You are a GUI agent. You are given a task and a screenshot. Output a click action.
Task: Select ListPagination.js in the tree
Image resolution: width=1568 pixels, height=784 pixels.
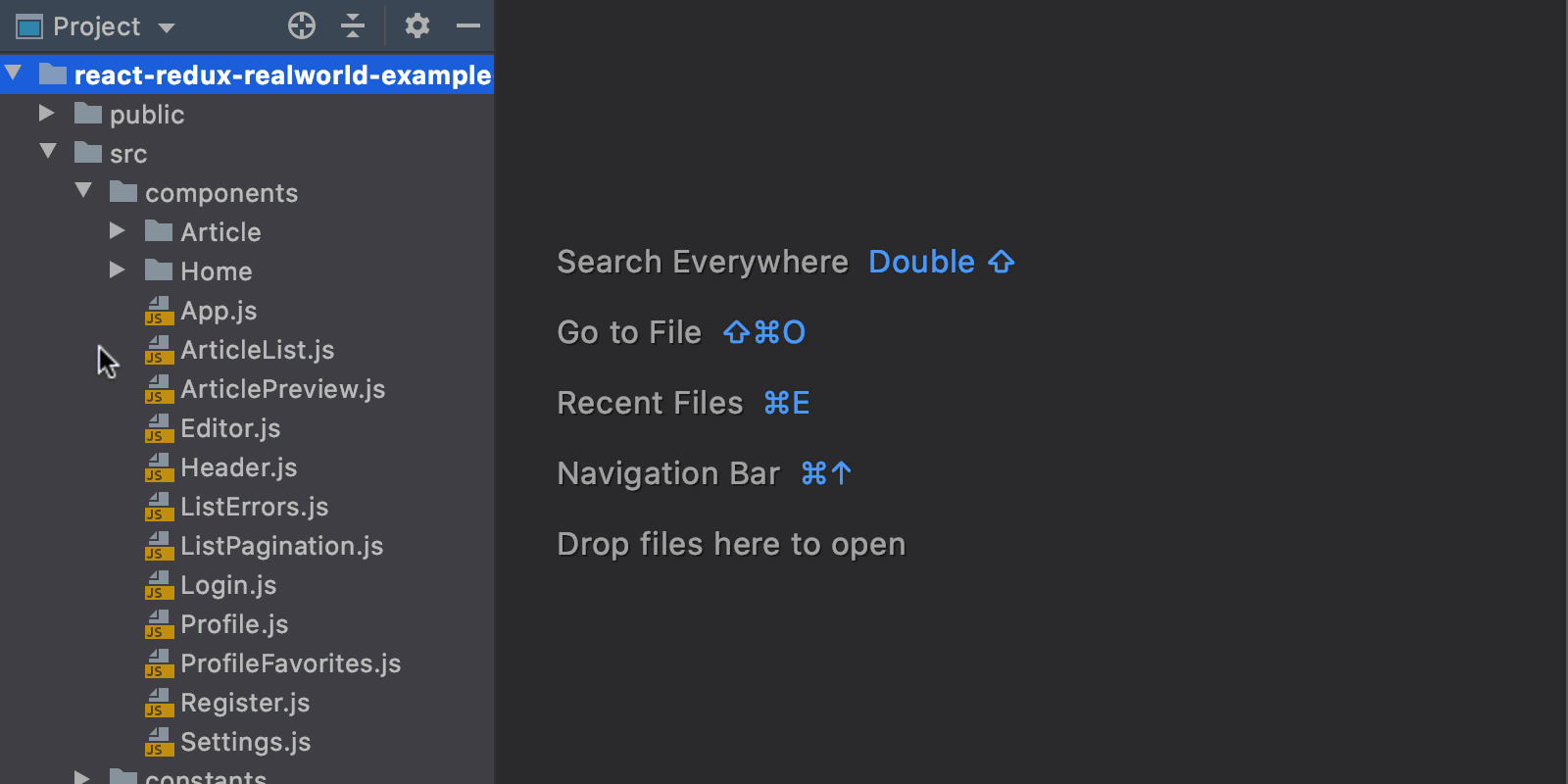tap(282, 547)
